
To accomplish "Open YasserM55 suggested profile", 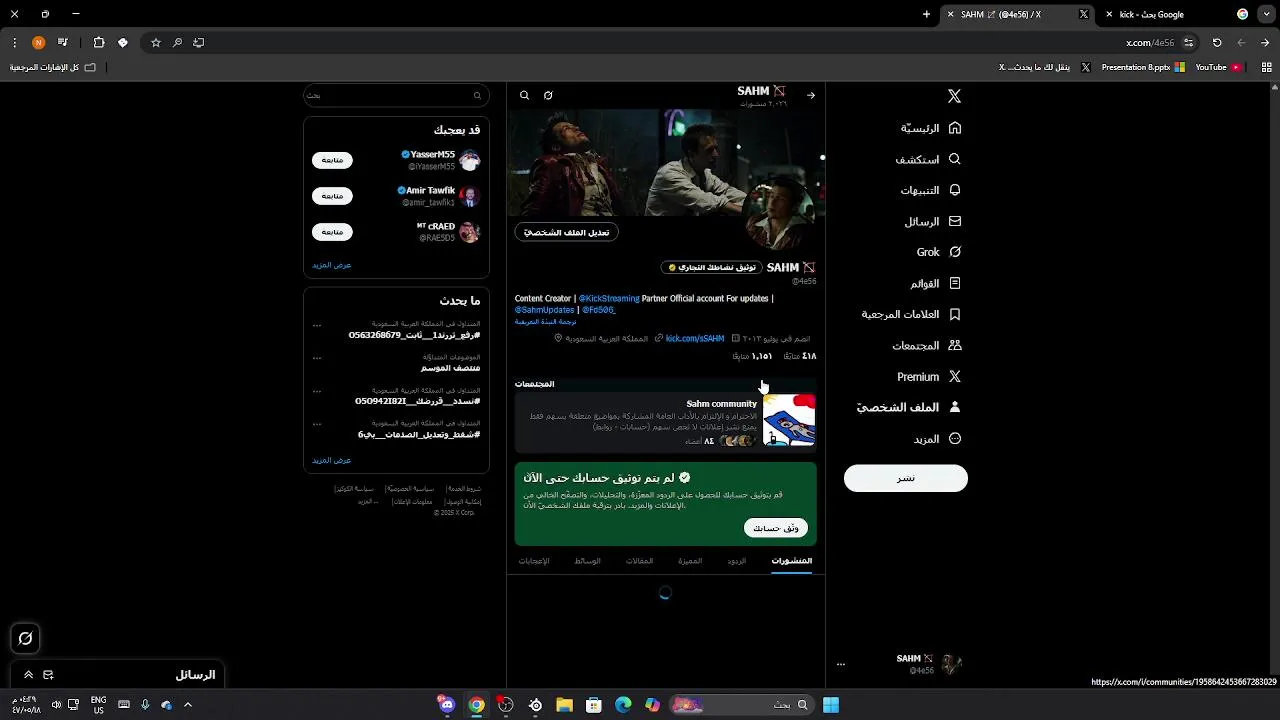I will tap(432, 155).
